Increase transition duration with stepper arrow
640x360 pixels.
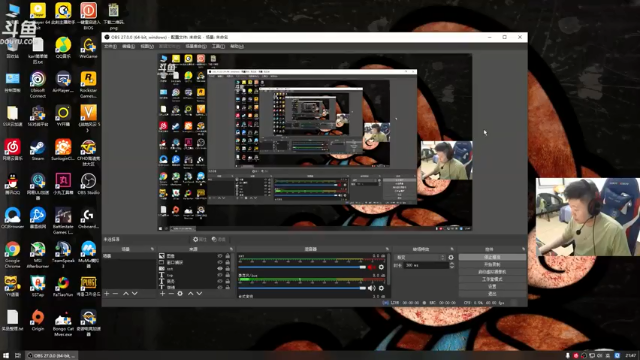coord(451,264)
